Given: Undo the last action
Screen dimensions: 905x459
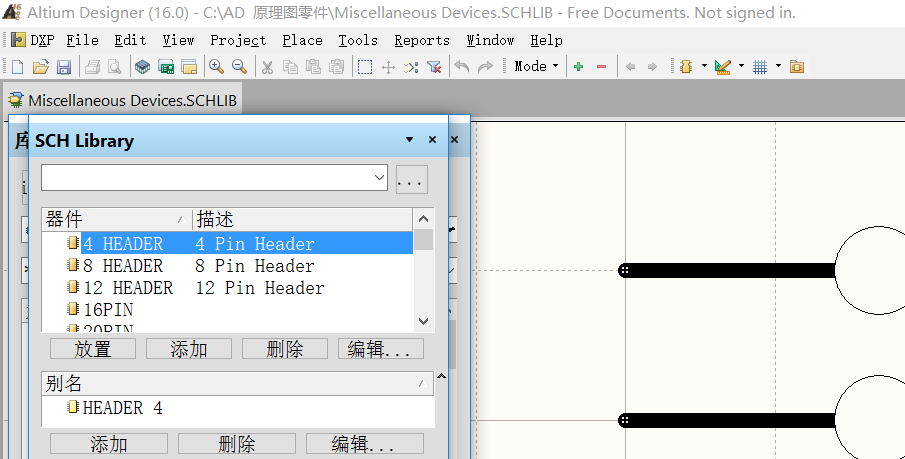Looking at the screenshot, I should pos(462,67).
